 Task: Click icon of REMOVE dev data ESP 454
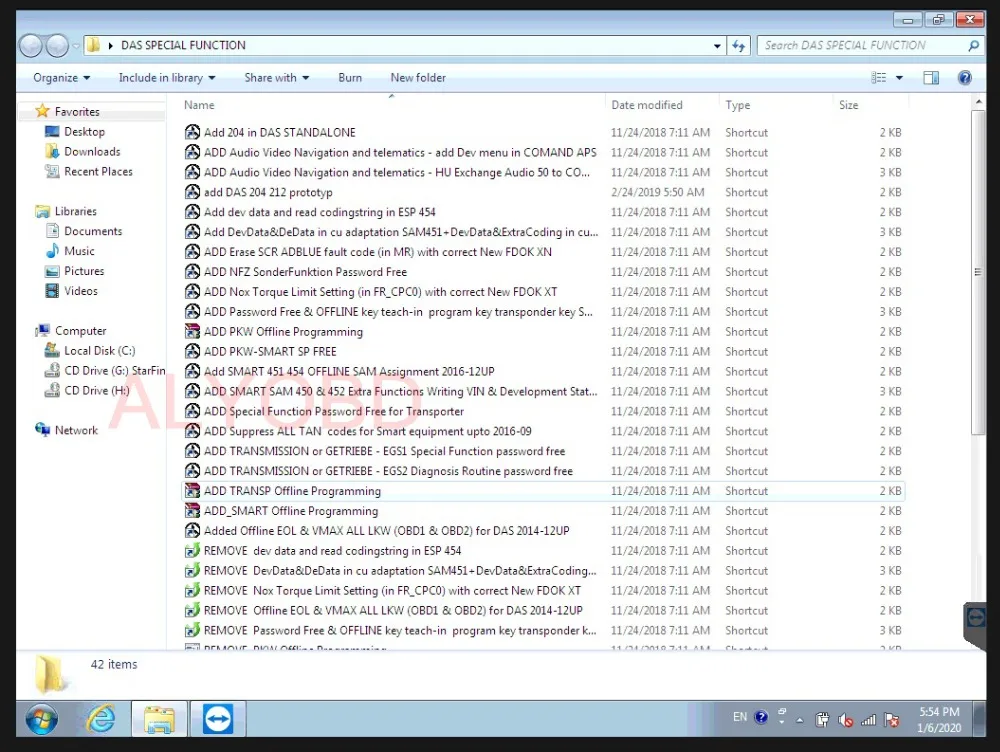click(192, 550)
